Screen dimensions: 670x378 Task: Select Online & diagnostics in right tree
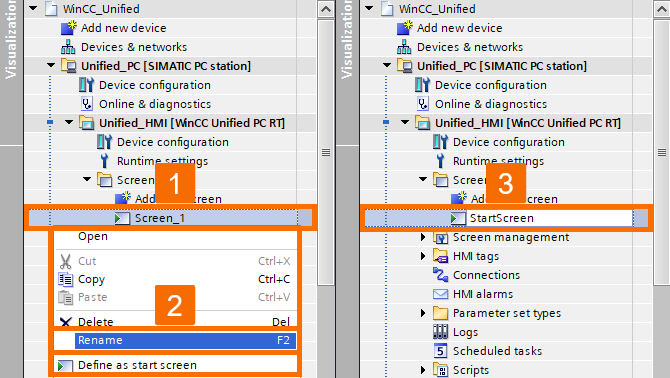click(x=491, y=104)
